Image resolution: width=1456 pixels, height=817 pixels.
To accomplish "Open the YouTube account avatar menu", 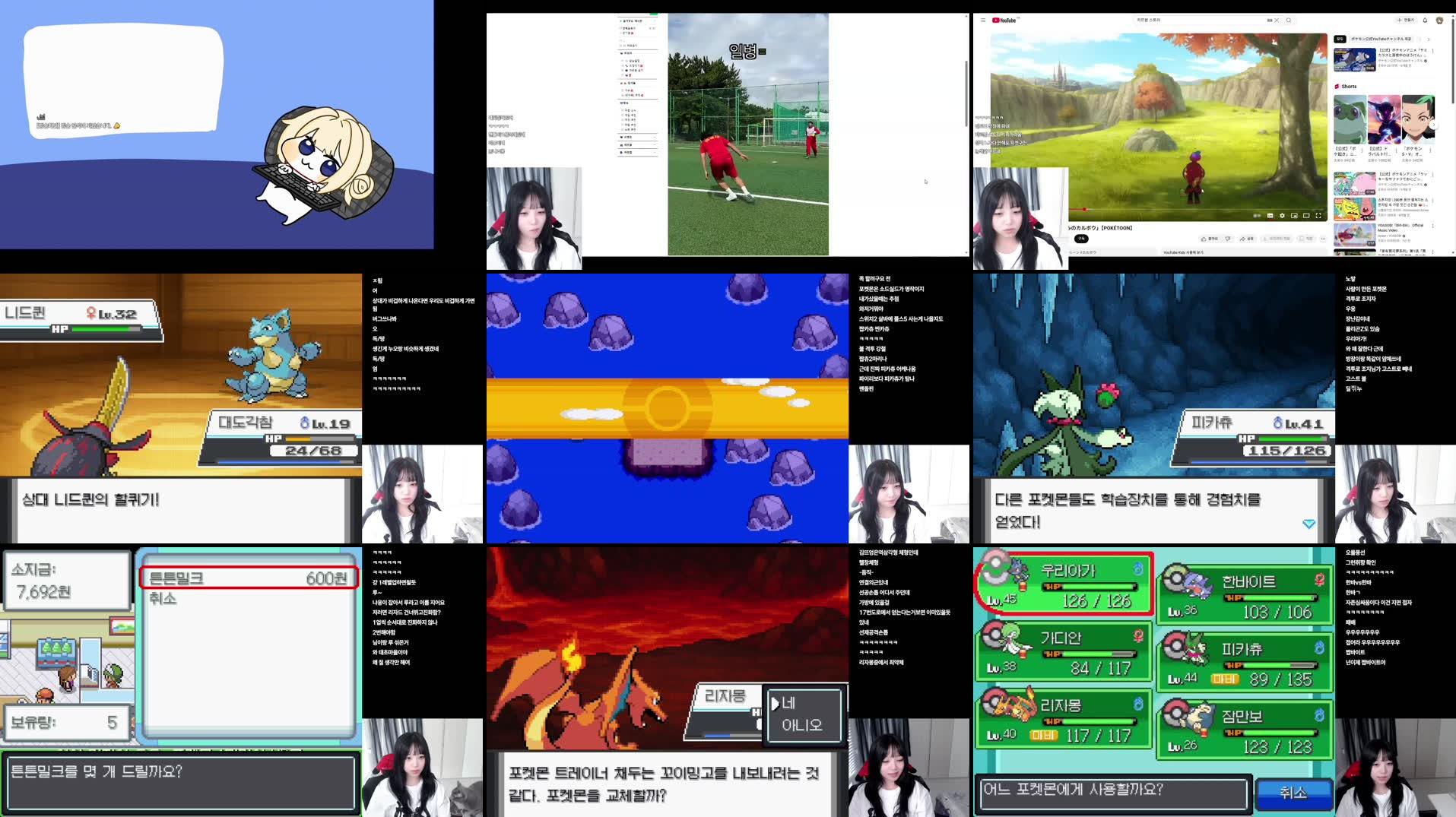I will pyautogui.click(x=1439, y=21).
